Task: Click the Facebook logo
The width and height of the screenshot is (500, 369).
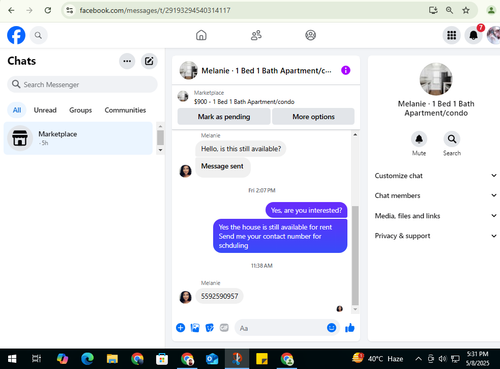Action: [x=16, y=35]
